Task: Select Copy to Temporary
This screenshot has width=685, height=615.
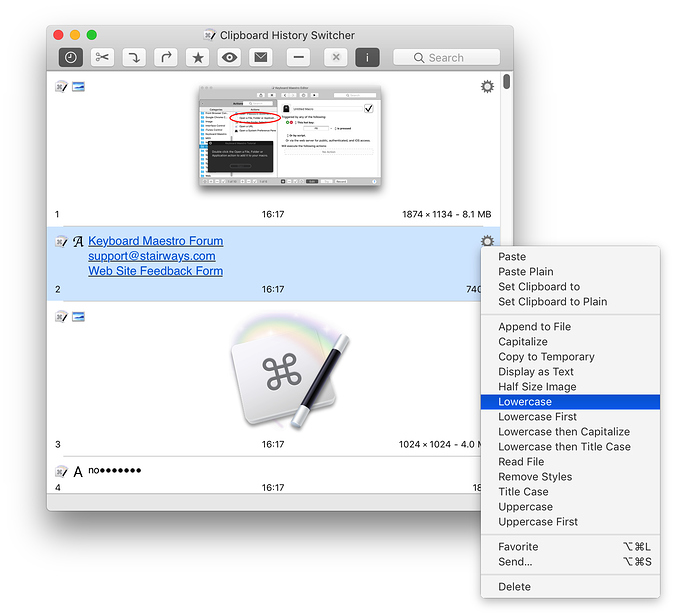Action: click(570, 357)
